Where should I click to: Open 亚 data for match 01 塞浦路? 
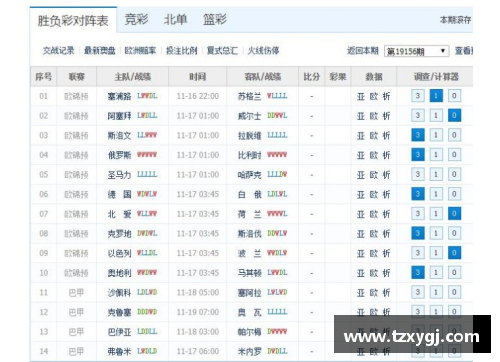tap(361, 96)
